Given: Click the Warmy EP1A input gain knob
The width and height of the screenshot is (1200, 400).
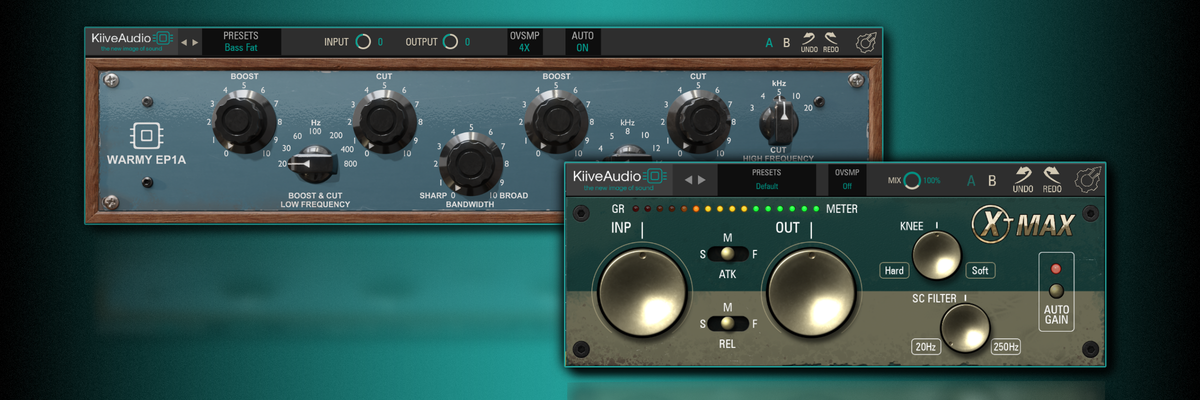Looking at the screenshot, I should pos(363,42).
